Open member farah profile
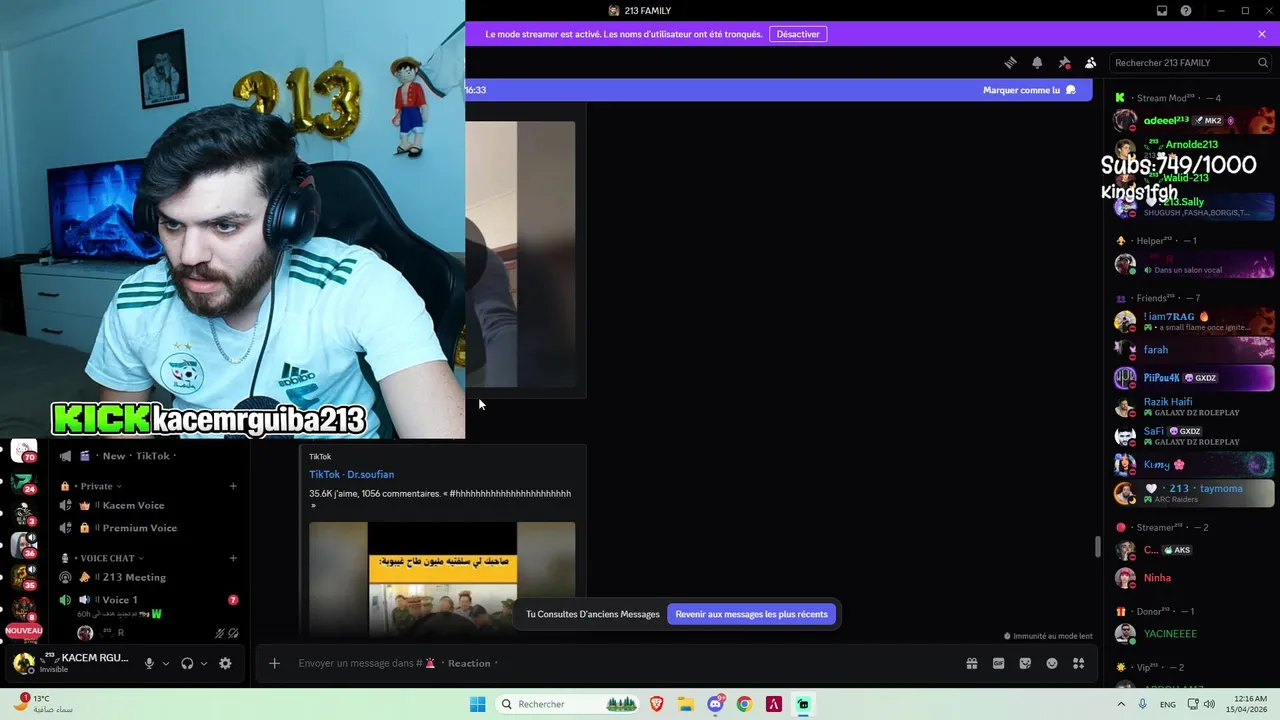 tap(1195, 350)
